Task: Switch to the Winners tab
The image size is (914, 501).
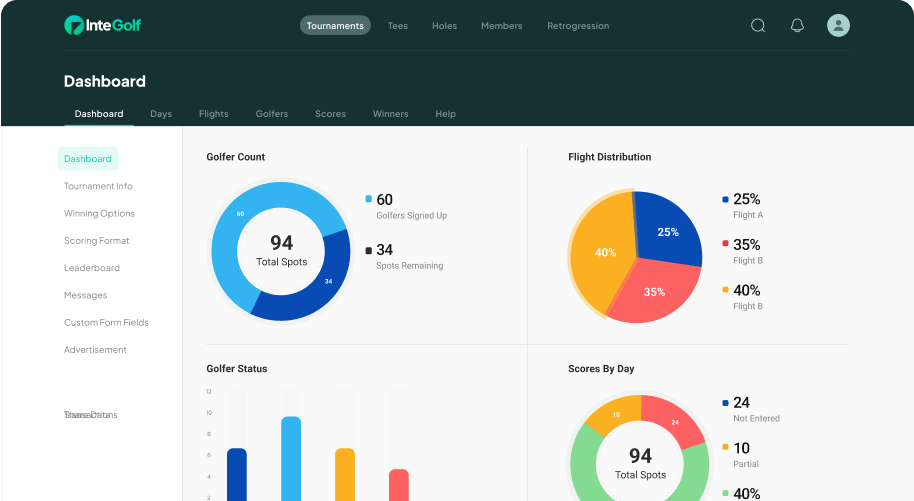Action: [x=391, y=114]
